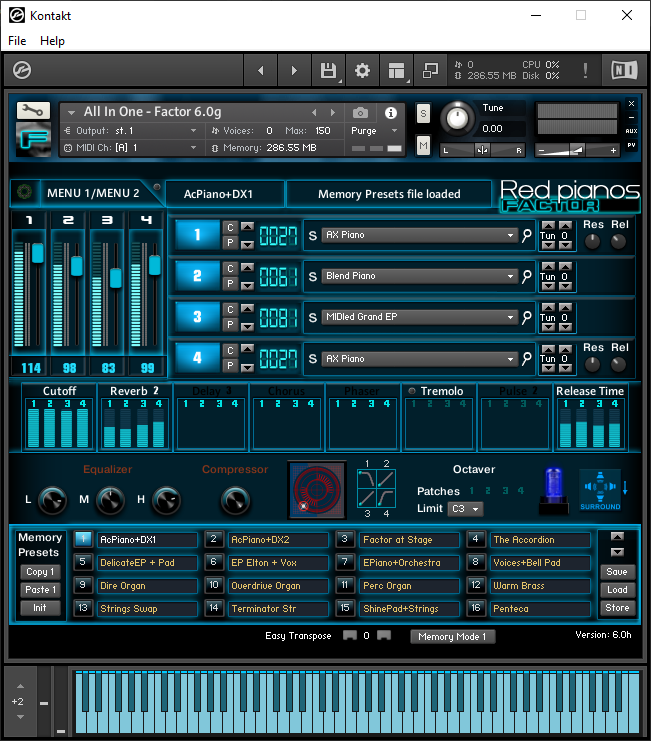Toggle layer 4 blue enable button
The width and height of the screenshot is (651, 741).
(x=197, y=358)
